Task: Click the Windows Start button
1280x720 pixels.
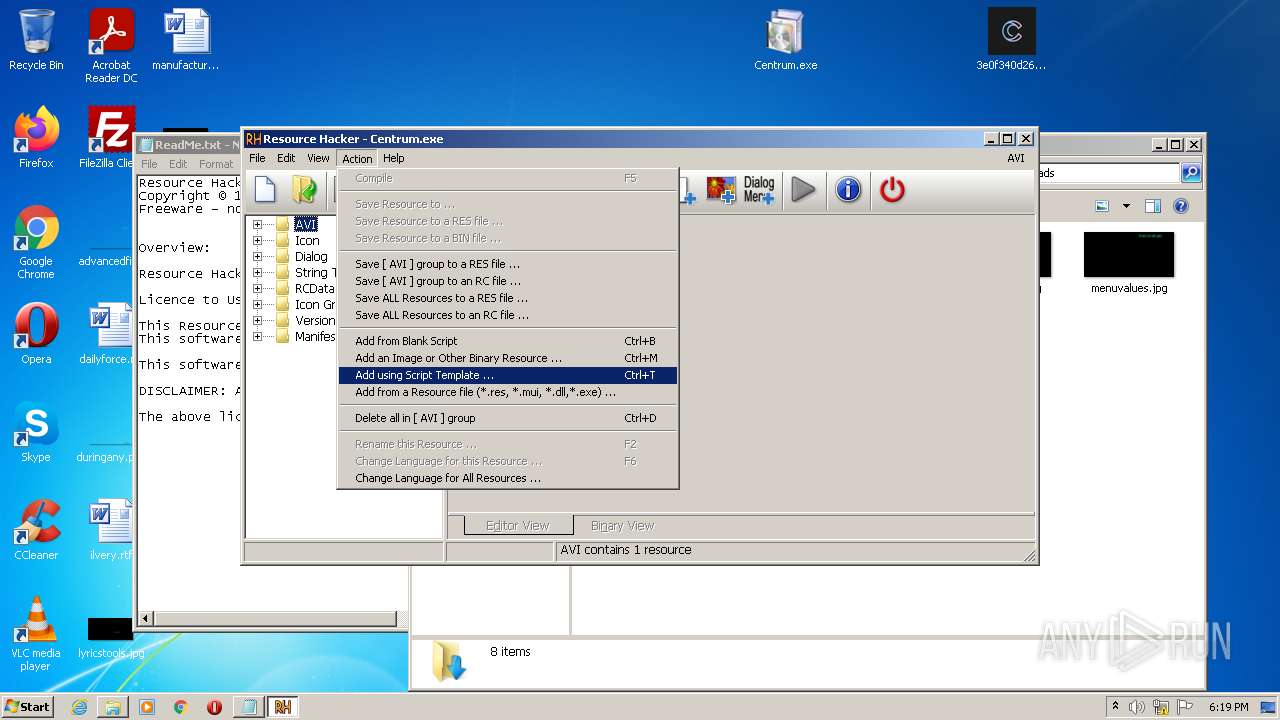Action: click(x=28, y=707)
